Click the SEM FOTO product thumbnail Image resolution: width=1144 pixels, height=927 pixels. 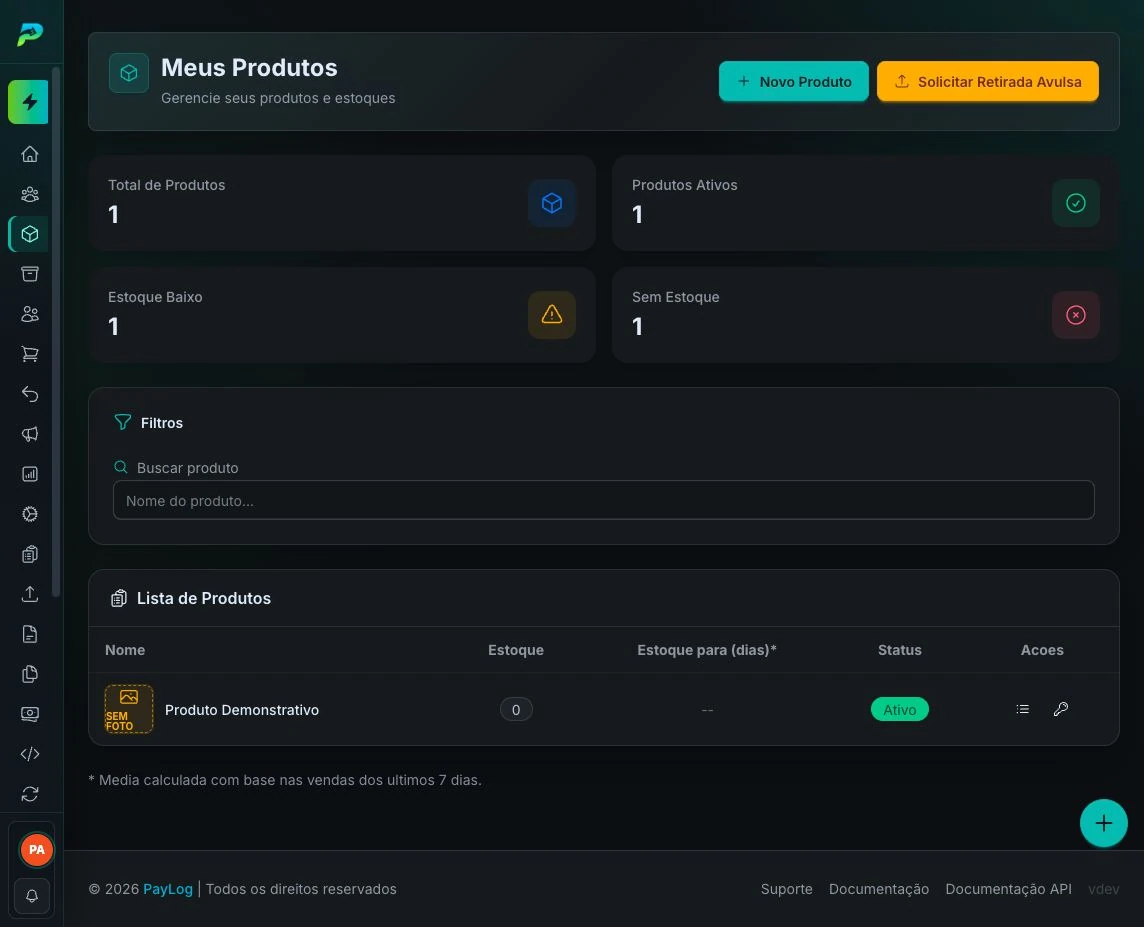tap(129, 709)
